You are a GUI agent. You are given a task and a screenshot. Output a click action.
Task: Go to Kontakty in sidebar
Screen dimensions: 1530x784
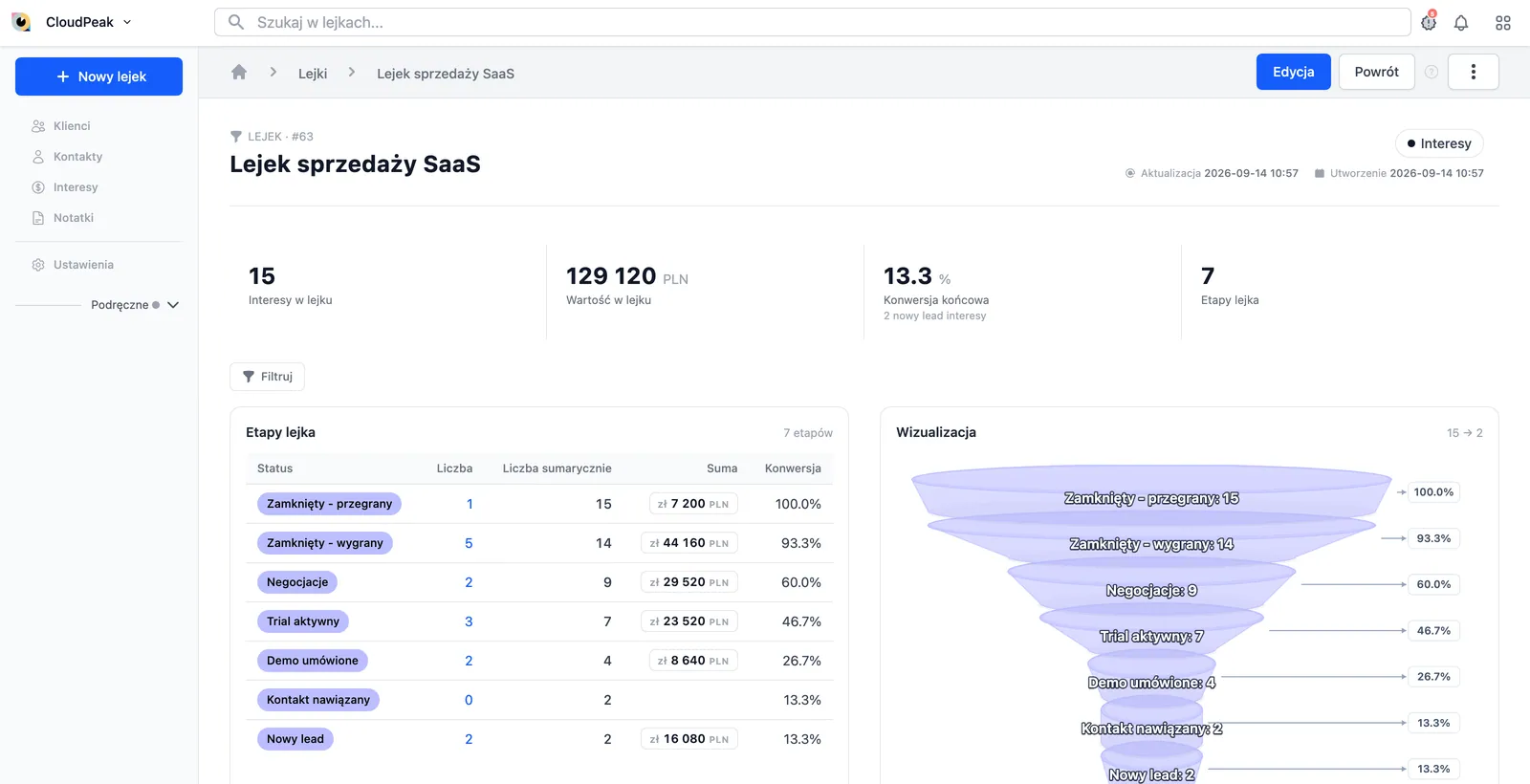[x=77, y=157]
